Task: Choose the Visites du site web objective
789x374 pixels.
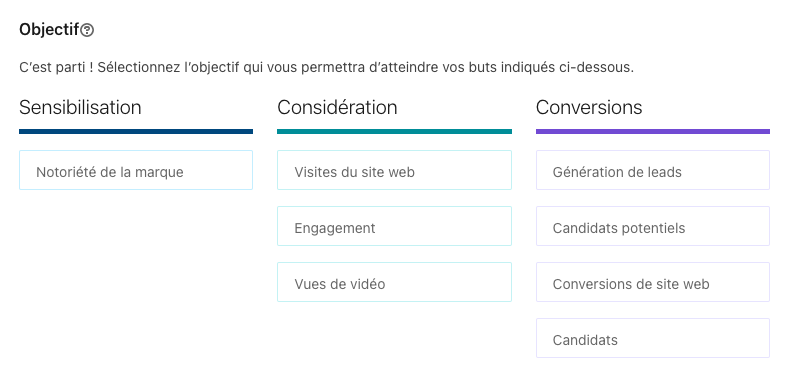Action: click(x=394, y=170)
